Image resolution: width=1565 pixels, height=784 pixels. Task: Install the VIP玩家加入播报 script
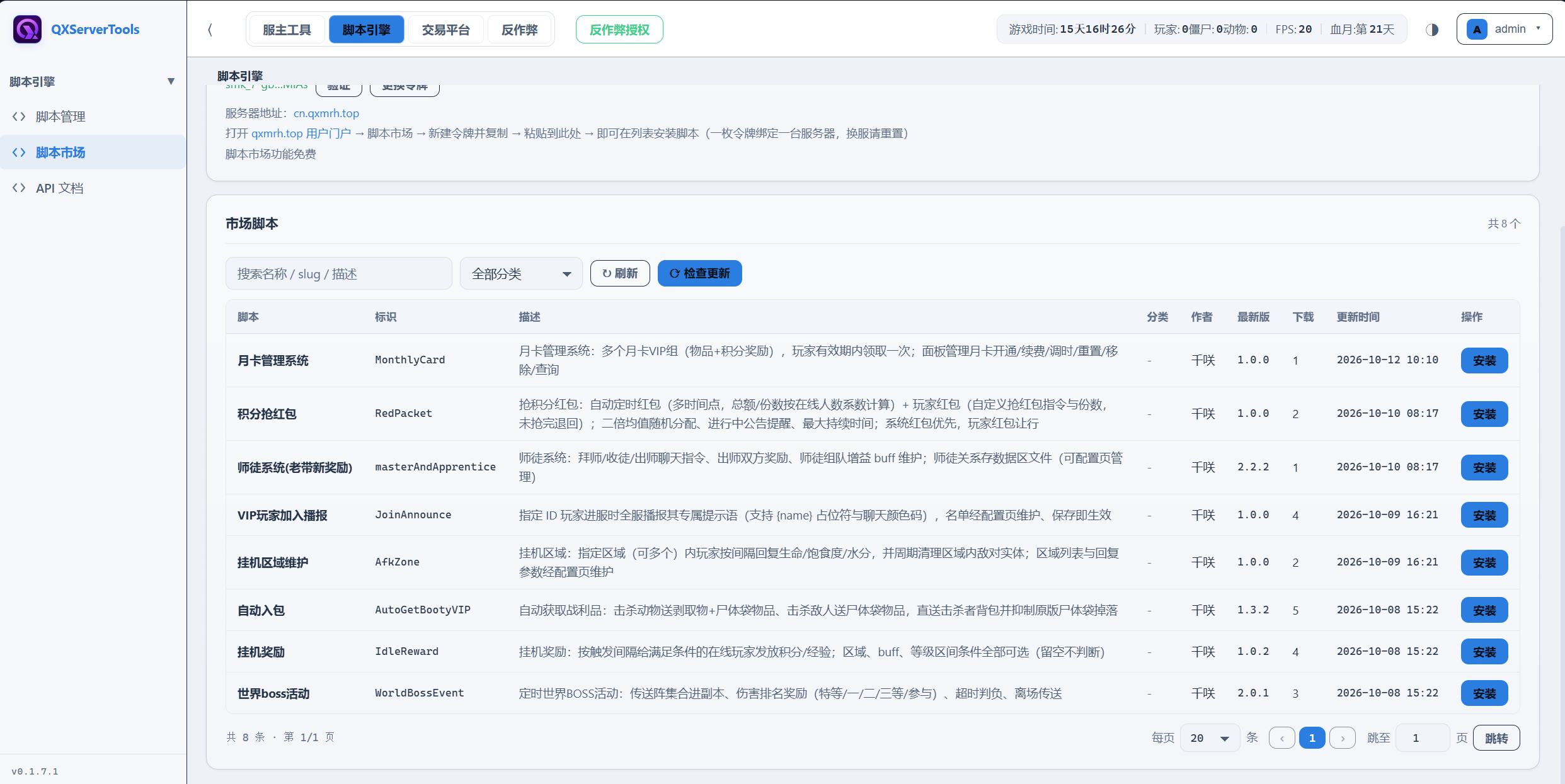pos(1484,515)
